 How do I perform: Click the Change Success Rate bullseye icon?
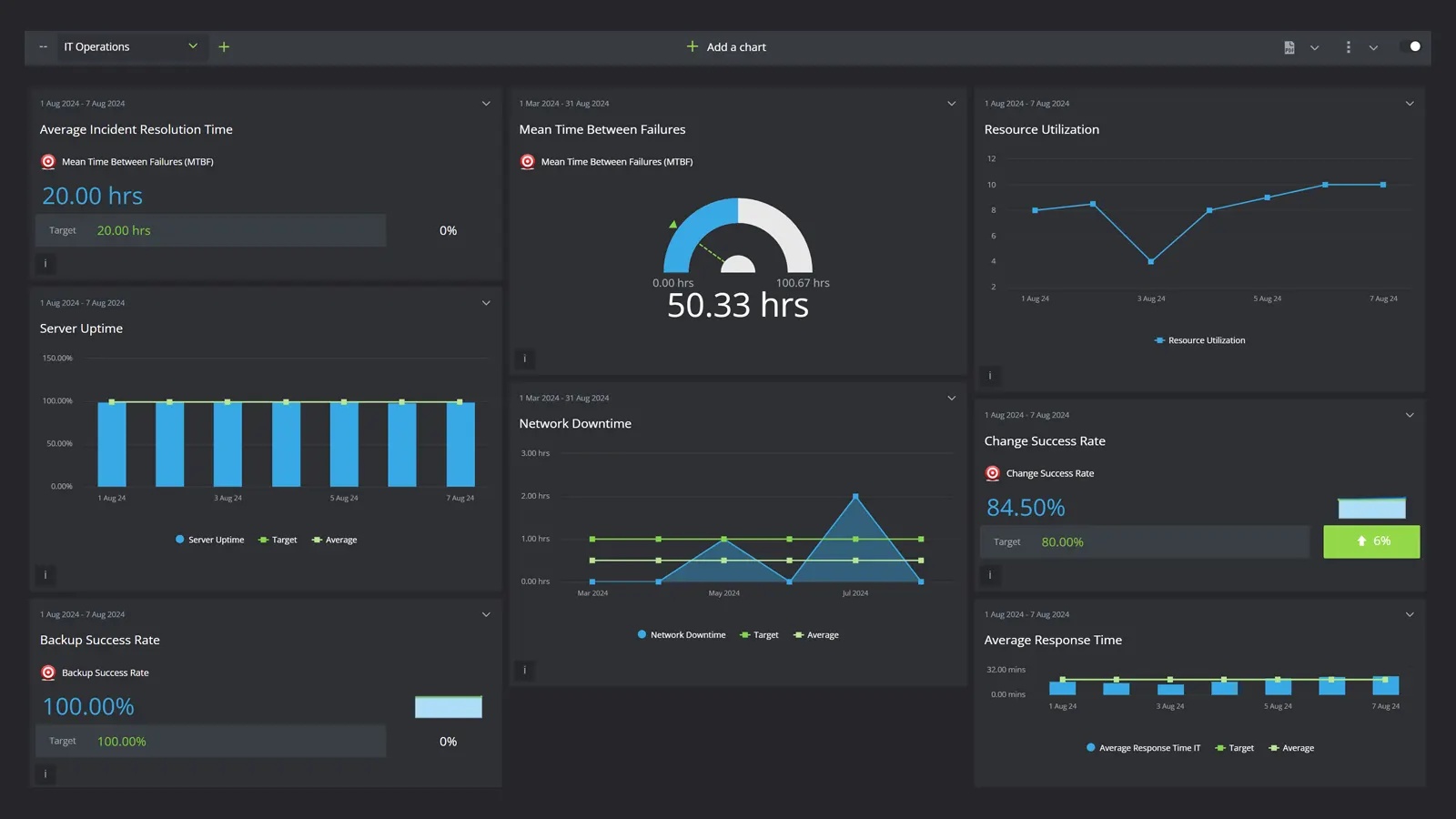[x=991, y=472]
